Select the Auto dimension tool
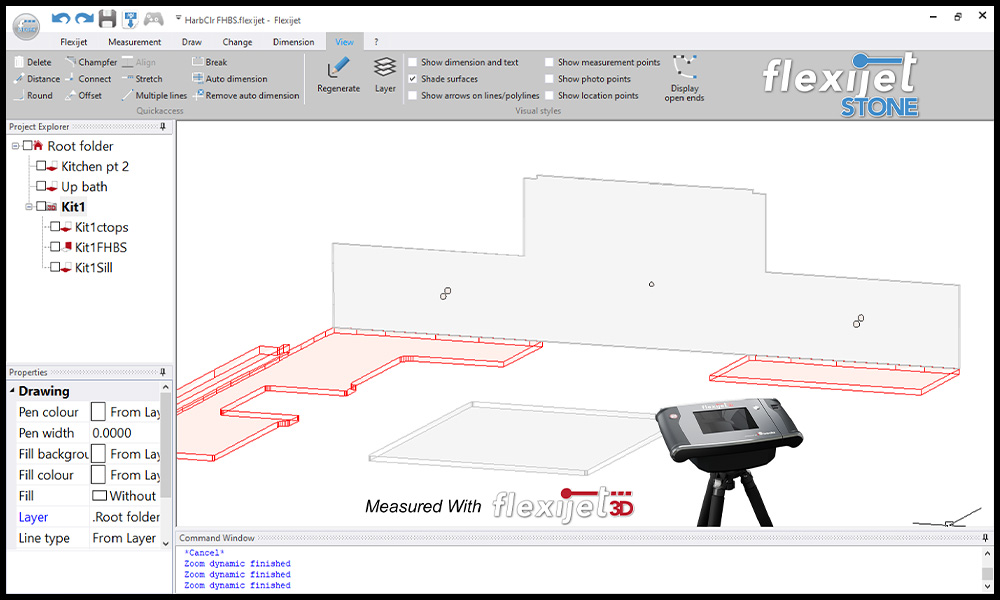Image resolution: width=1000 pixels, height=600 pixels. (236, 79)
